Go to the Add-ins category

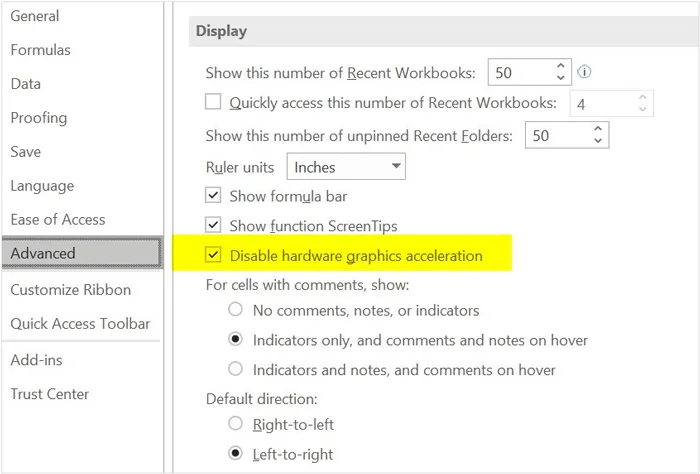37,360
